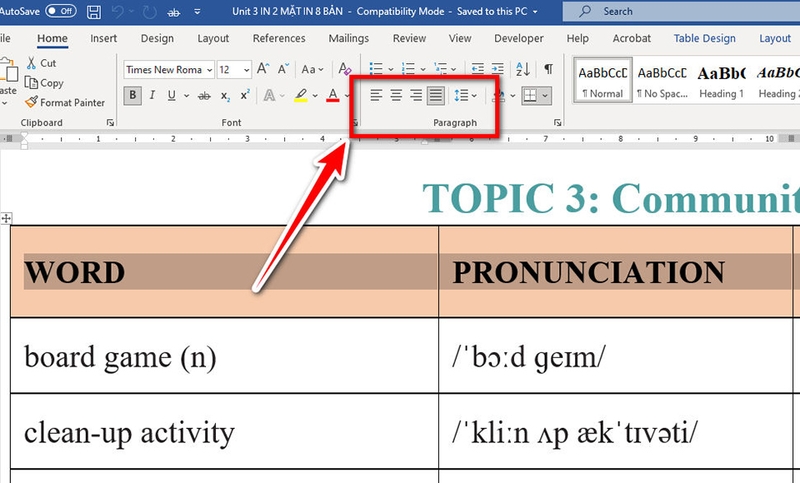Image resolution: width=800 pixels, height=483 pixels.
Task: Click the Cut button
Action: pyautogui.click(x=41, y=63)
